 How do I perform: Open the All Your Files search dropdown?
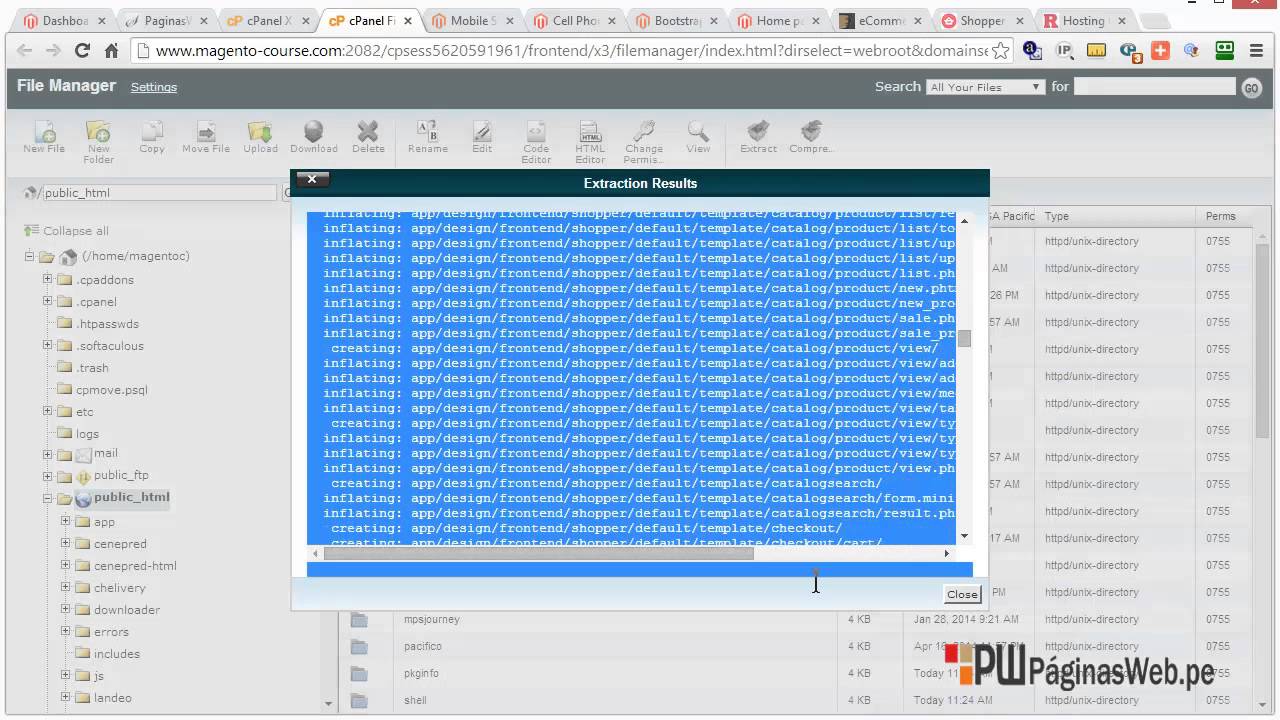986,87
